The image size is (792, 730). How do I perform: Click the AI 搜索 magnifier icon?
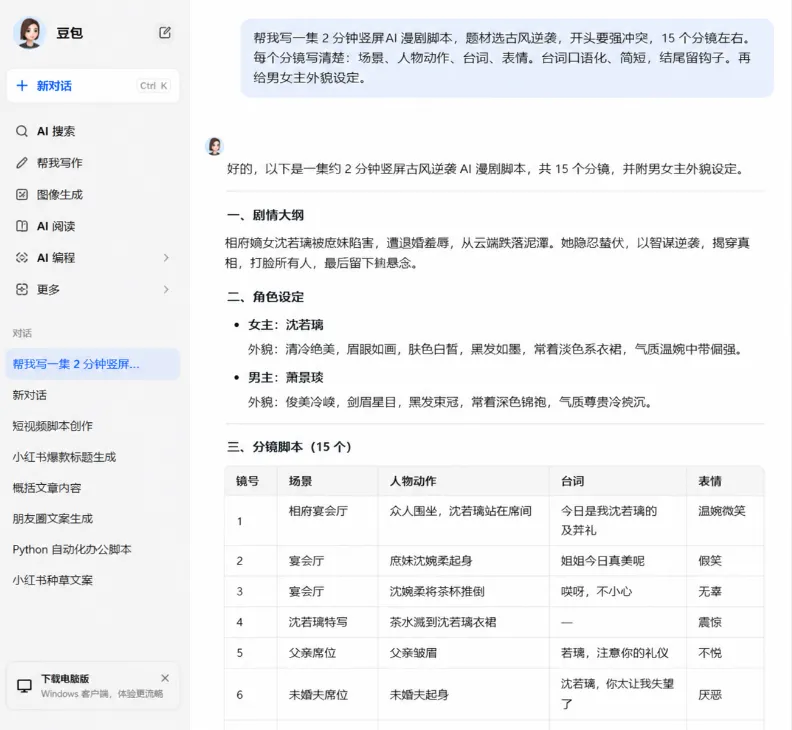coord(22,131)
